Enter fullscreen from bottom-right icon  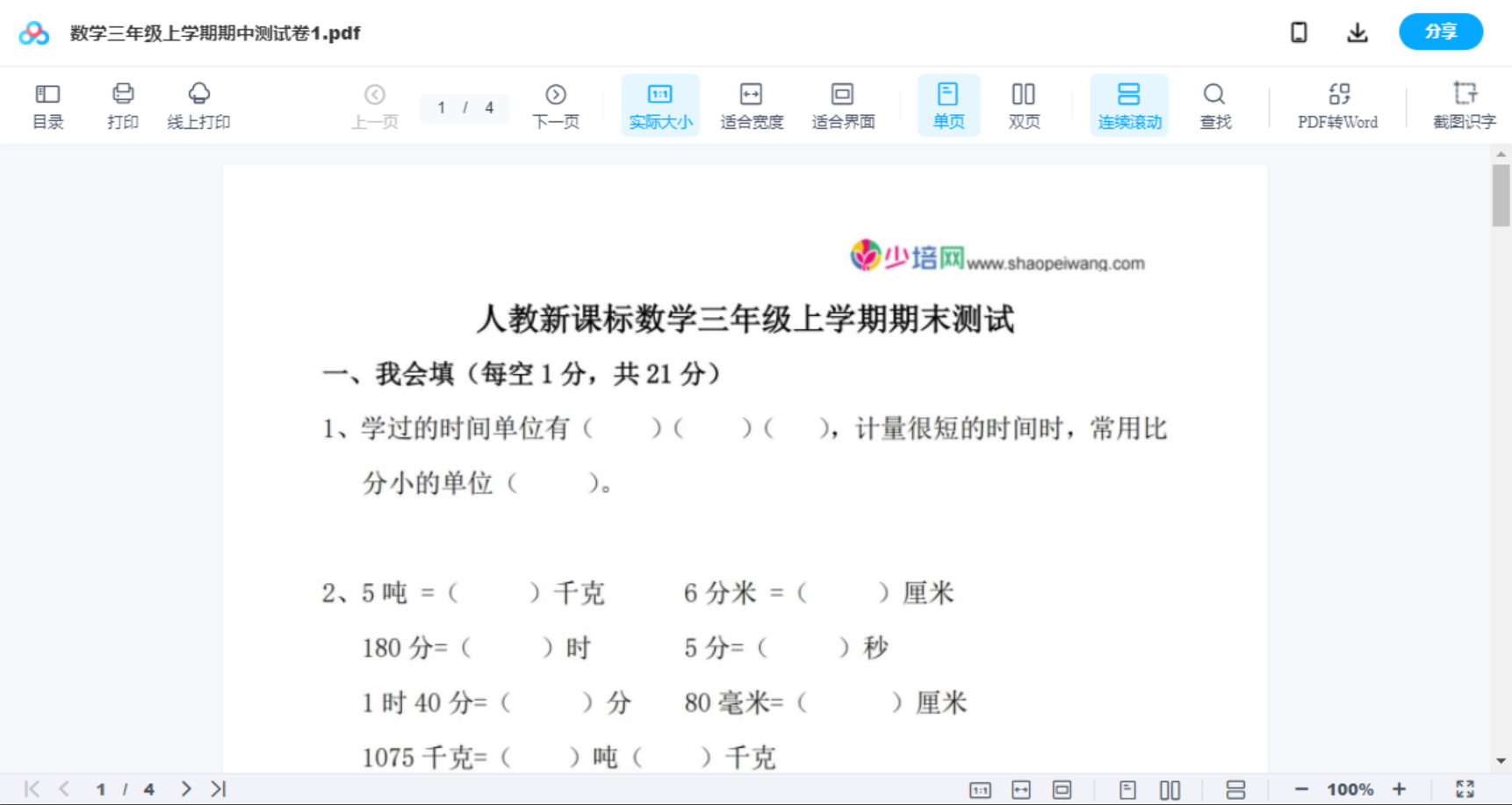pos(1465,787)
